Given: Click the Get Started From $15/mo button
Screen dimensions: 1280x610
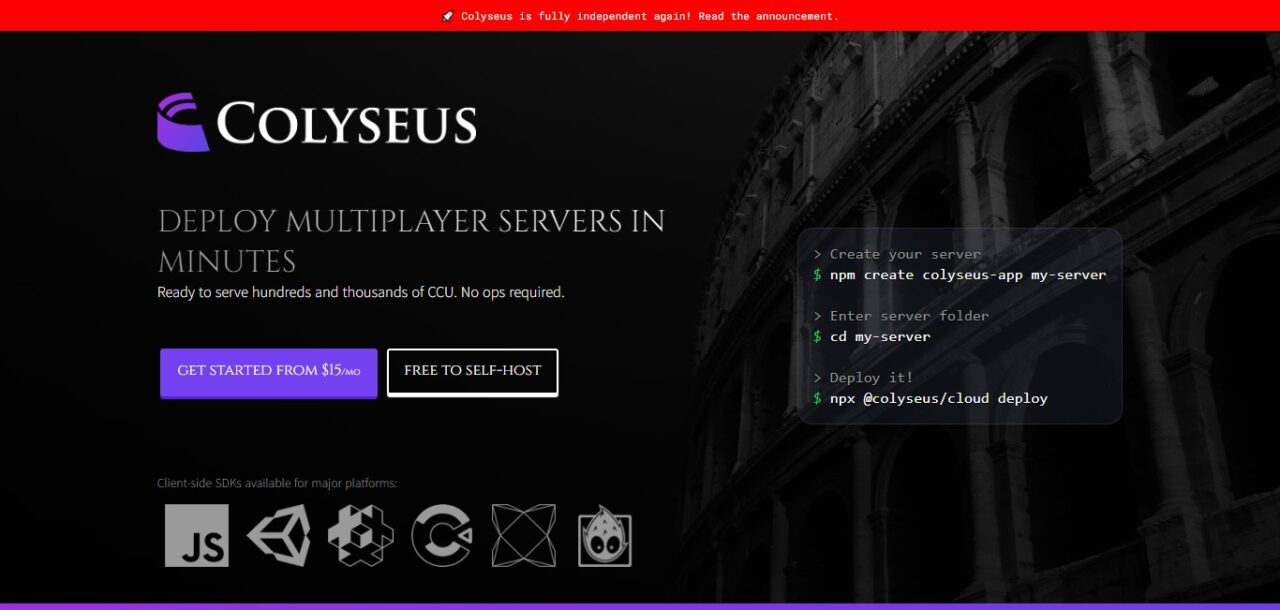Looking at the screenshot, I should (x=269, y=372).
